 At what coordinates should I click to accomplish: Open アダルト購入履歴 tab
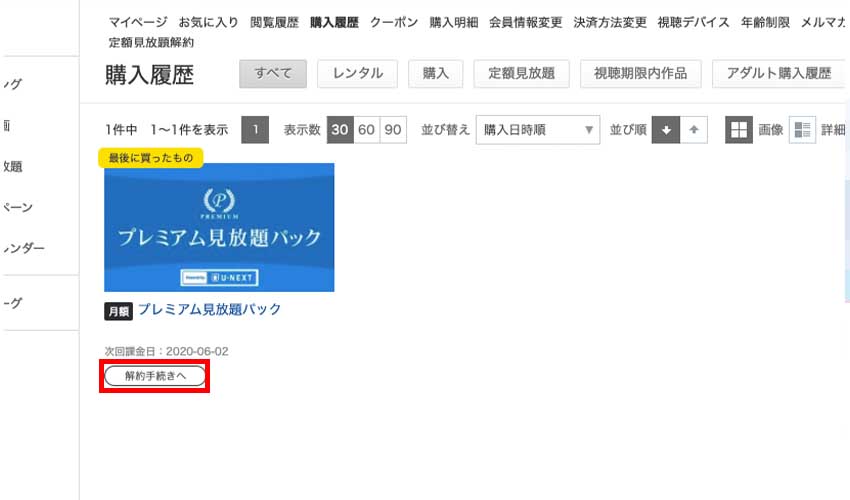(778, 73)
